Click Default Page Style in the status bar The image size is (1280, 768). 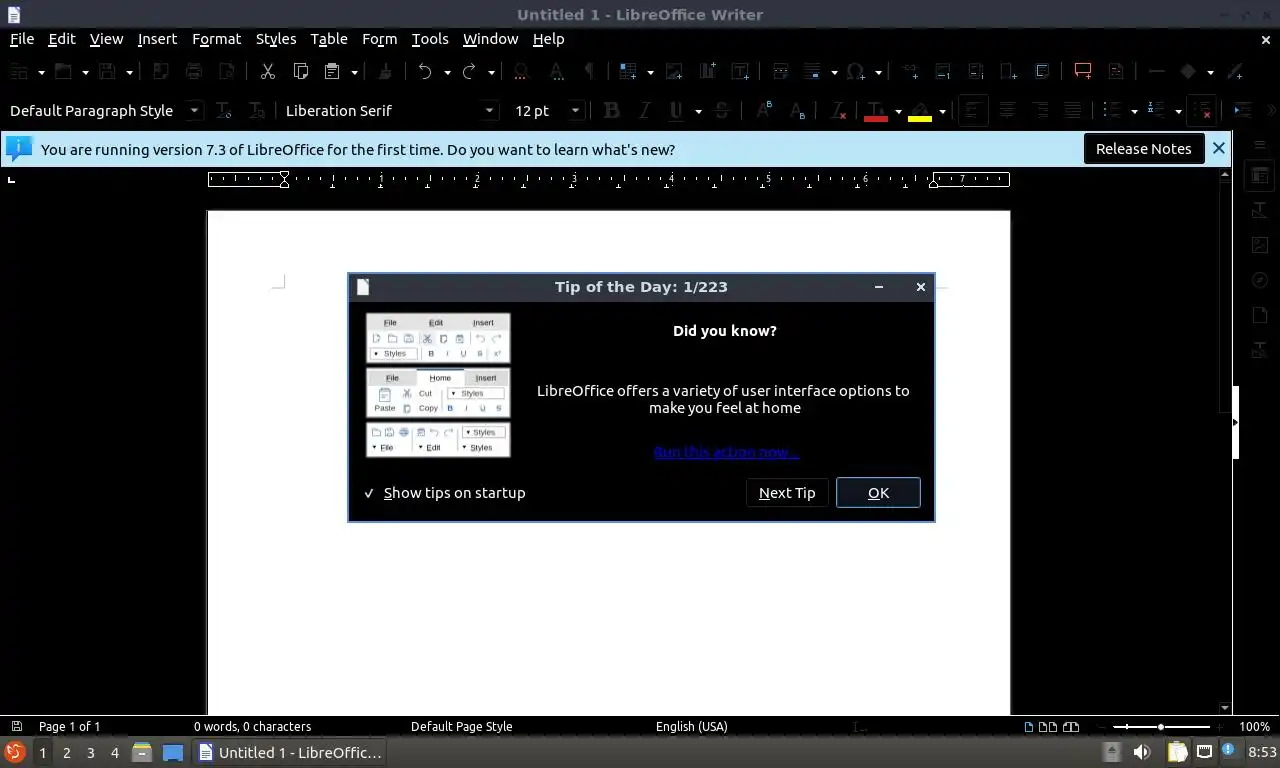[461, 727]
